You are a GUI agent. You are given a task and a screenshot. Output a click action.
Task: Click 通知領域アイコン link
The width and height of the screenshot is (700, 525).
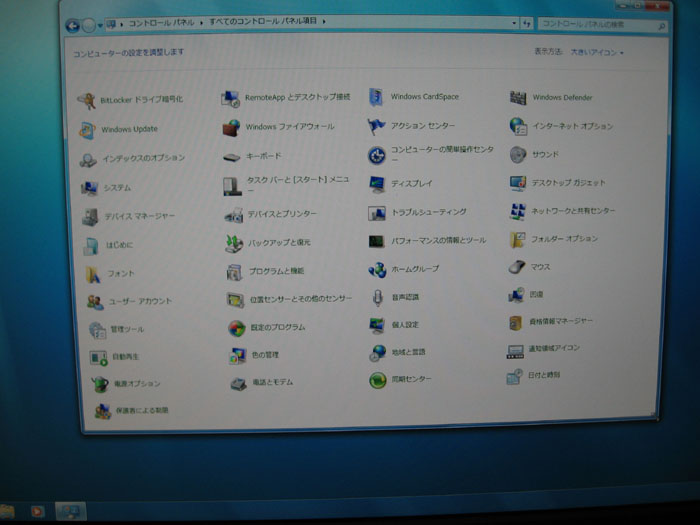click(x=554, y=348)
